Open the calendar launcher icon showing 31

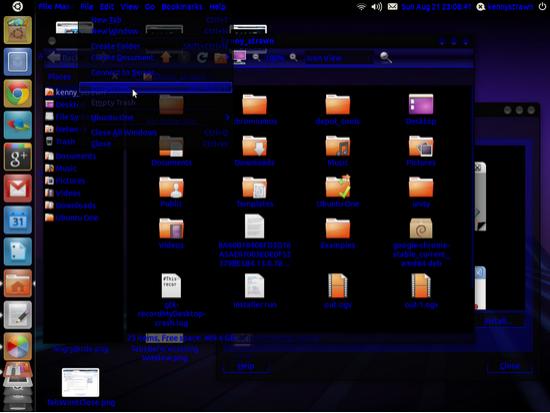tap(18, 220)
